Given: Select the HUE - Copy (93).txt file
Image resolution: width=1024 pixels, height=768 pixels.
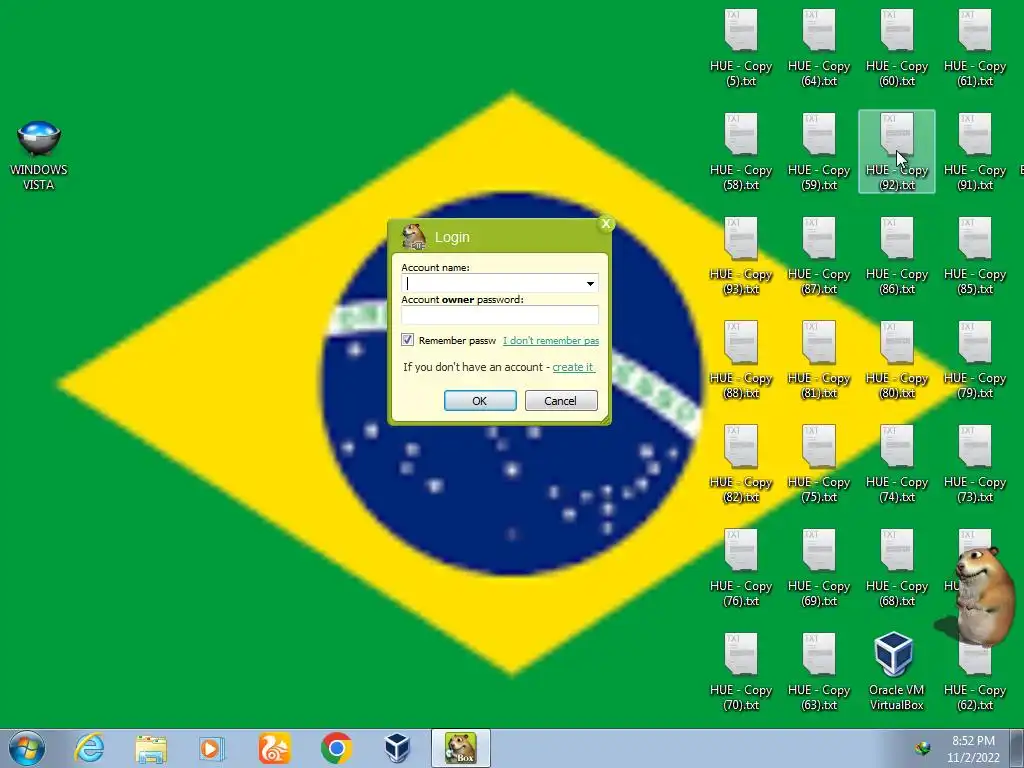Looking at the screenshot, I should 741,256.
